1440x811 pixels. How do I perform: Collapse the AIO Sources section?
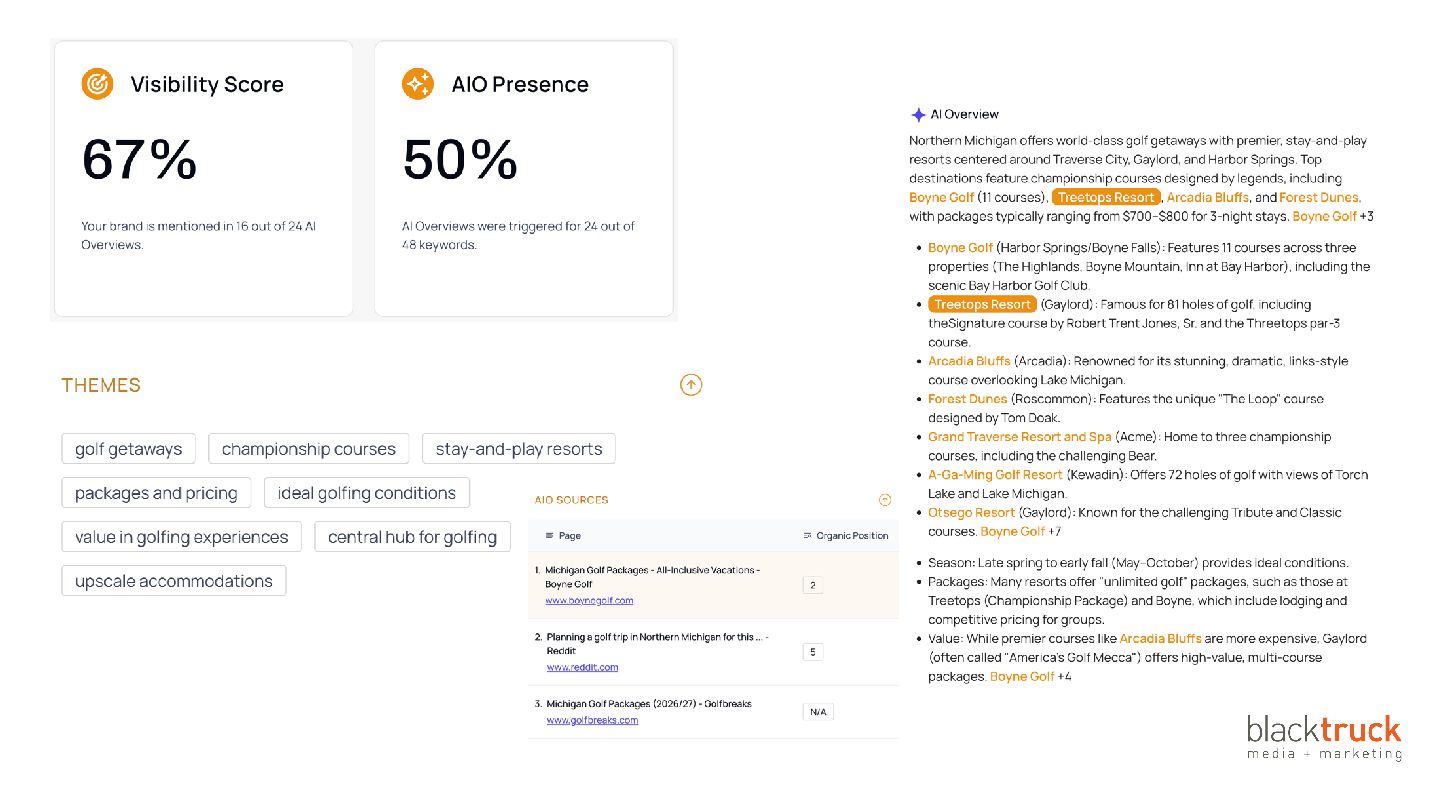(x=884, y=500)
